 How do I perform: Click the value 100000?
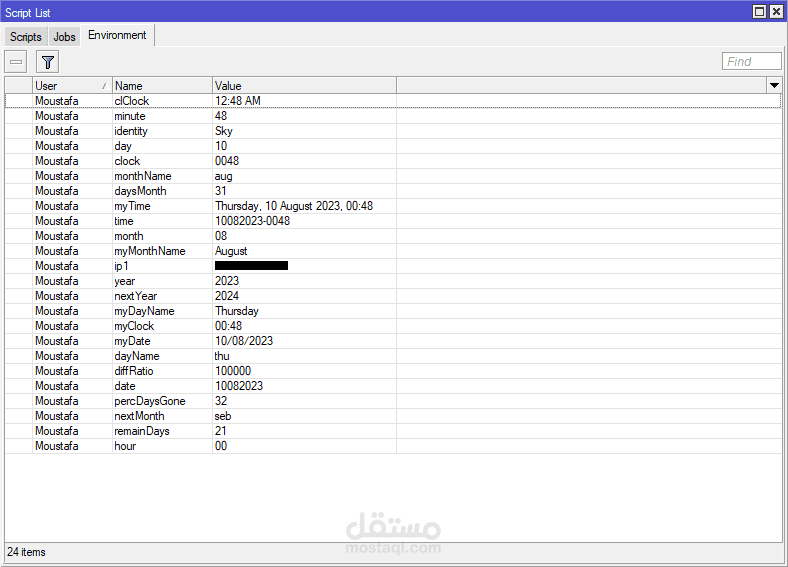(233, 371)
